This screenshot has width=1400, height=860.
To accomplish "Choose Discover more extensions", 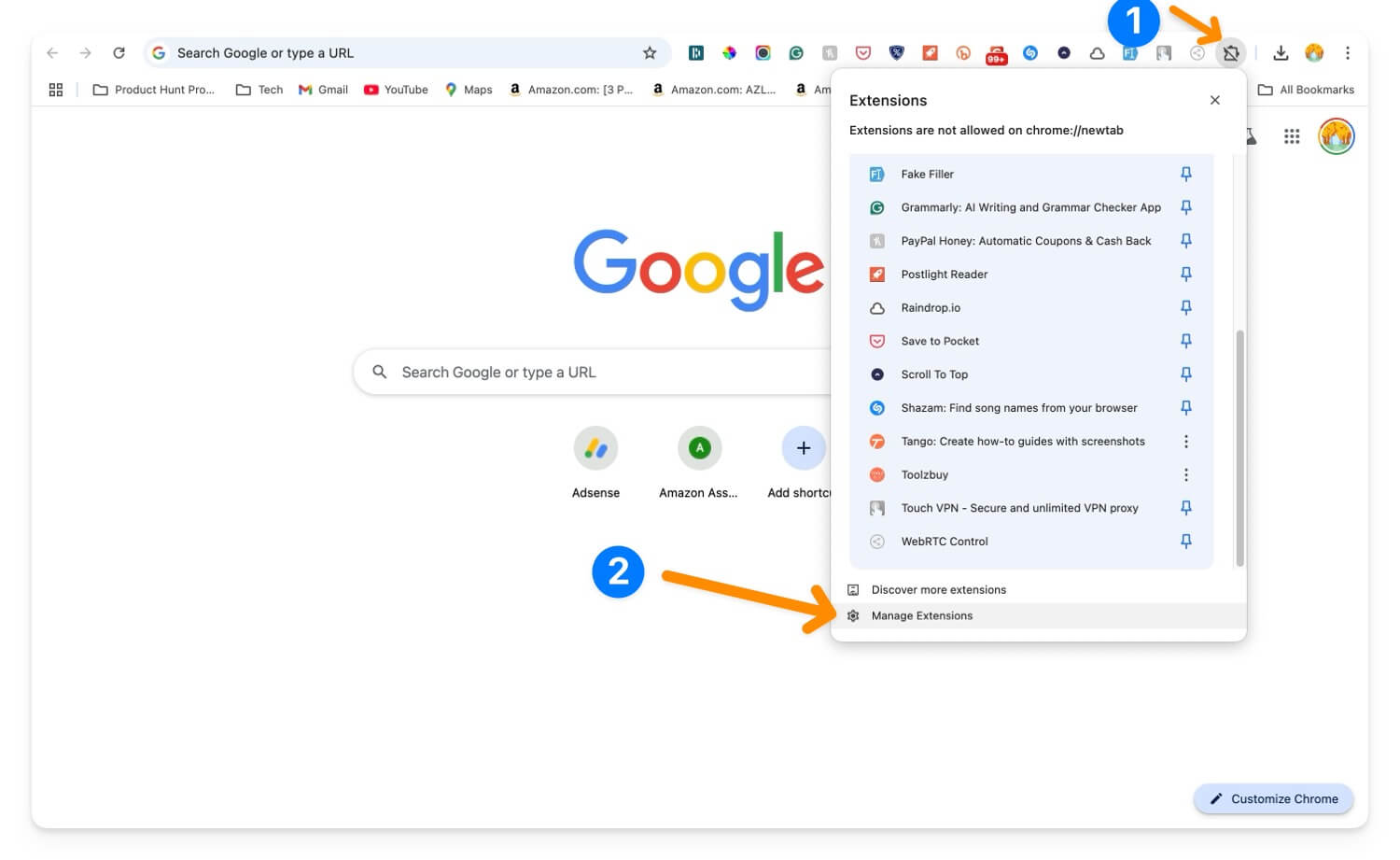I will pyautogui.click(x=1038, y=590).
